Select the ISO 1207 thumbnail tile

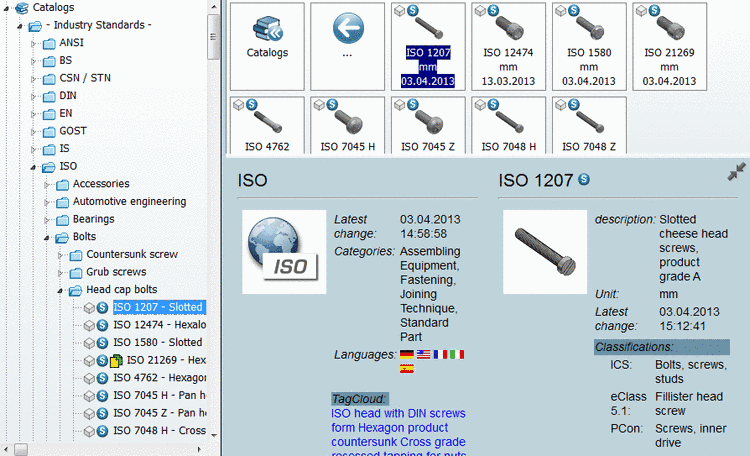click(428, 46)
